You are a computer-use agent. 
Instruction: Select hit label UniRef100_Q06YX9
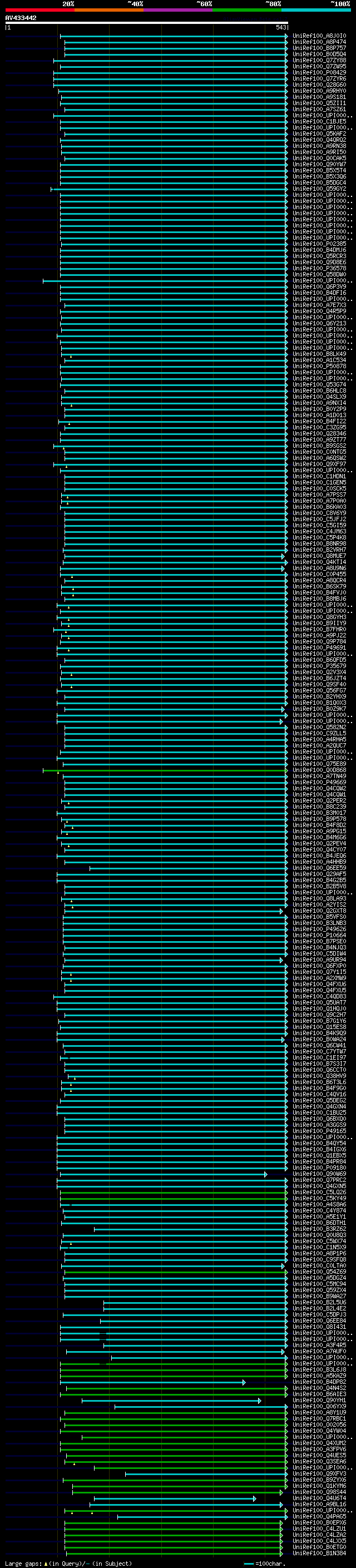pyautogui.click(x=319, y=1406)
